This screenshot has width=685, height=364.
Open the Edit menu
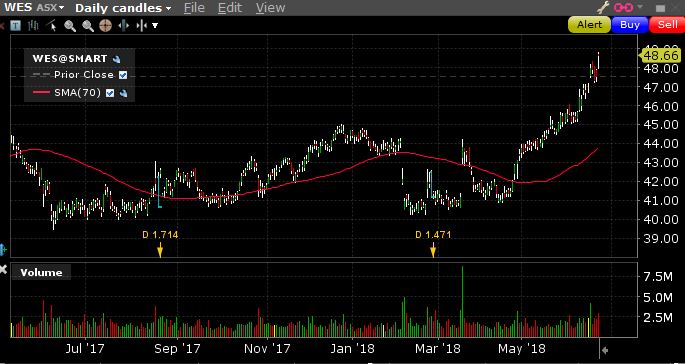click(x=230, y=7)
